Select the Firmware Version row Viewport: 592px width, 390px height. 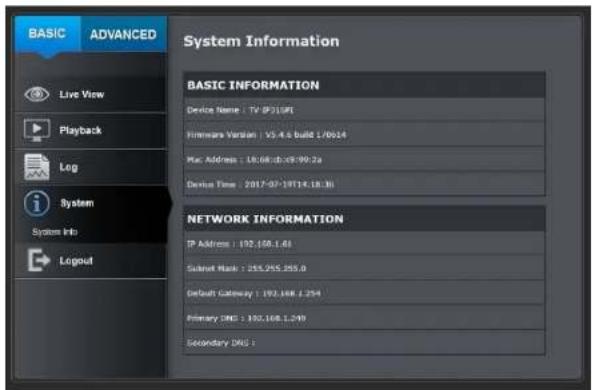(x=364, y=135)
